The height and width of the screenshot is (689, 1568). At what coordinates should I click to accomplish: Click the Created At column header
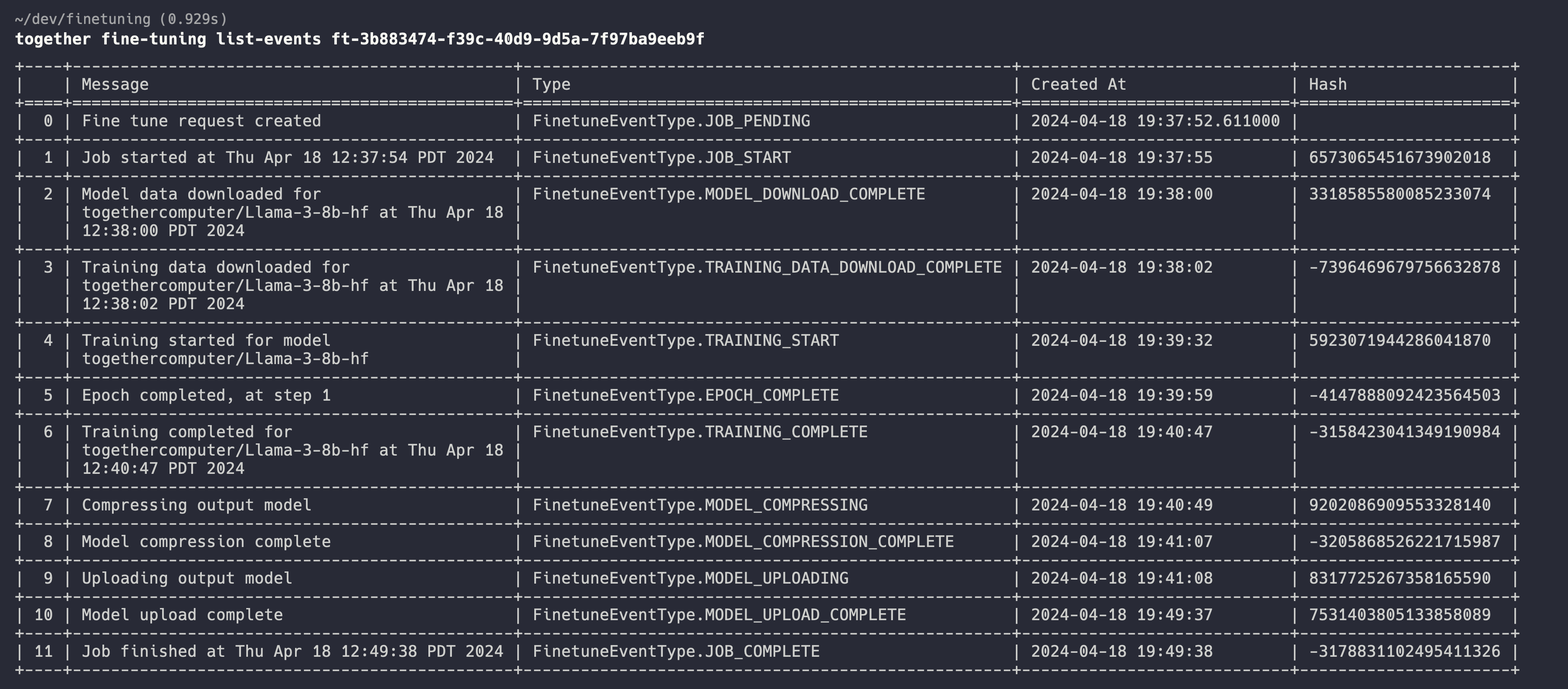tap(1079, 84)
